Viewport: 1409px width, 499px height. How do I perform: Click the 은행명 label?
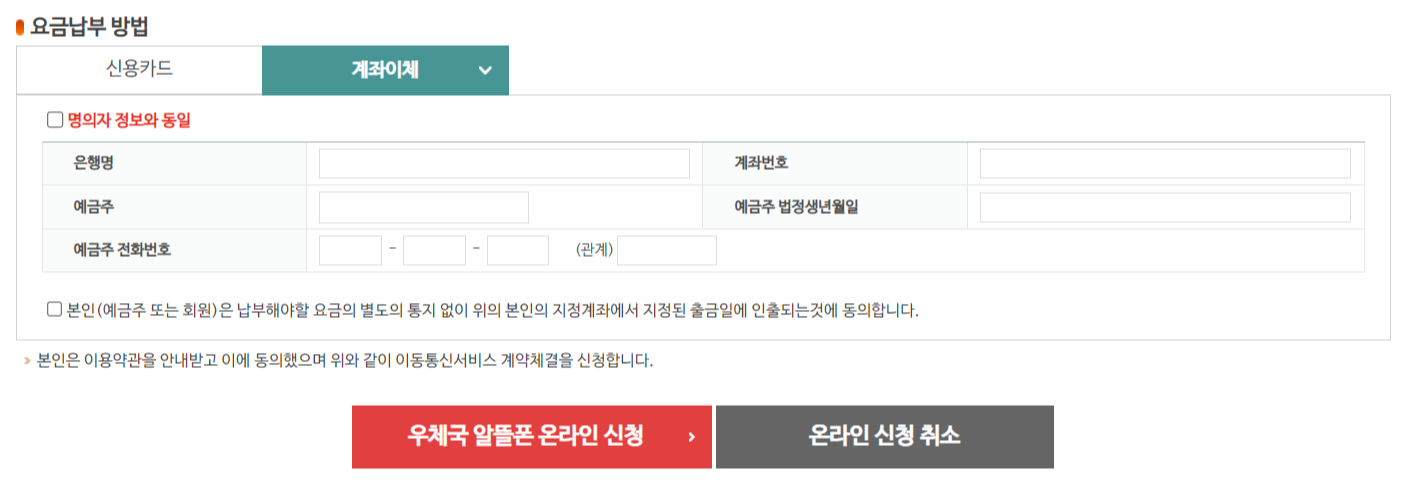(93, 163)
